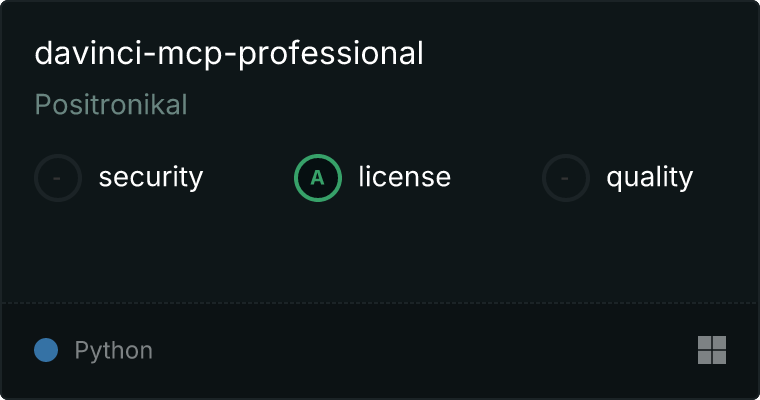Click the word davinci in the server name
Image resolution: width=760 pixels, height=400 pixels.
tap(89, 53)
